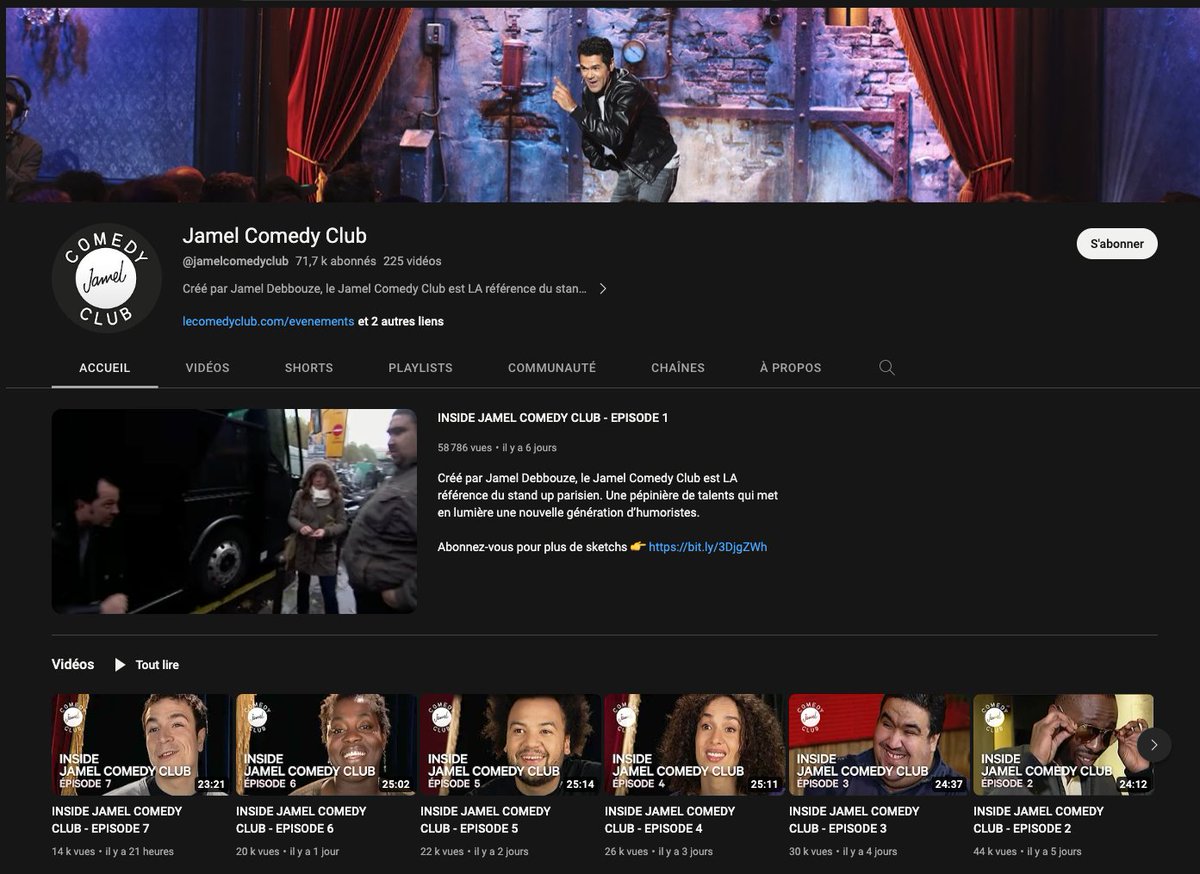Subscribe with the S'abonner button
1200x874 pixels.
point(1117,244)
